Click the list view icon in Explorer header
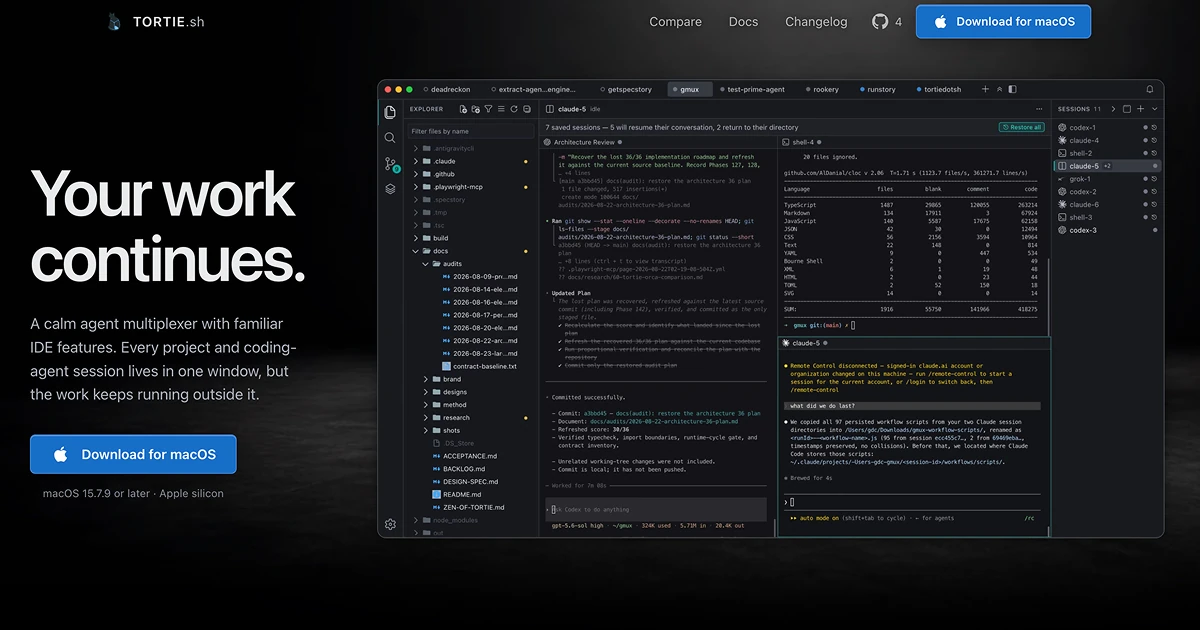The image size is (1200, 630). [501, 109]
